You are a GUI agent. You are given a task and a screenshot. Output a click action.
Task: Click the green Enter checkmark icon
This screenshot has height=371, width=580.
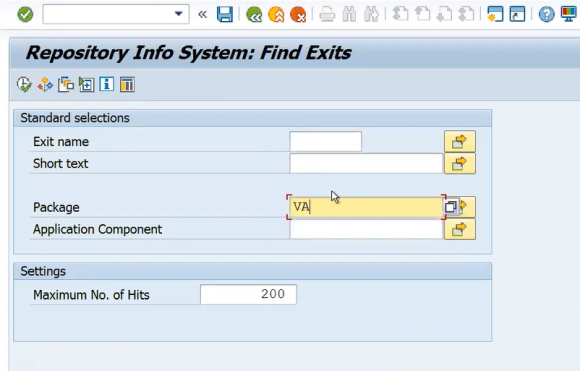pos(25,14)
